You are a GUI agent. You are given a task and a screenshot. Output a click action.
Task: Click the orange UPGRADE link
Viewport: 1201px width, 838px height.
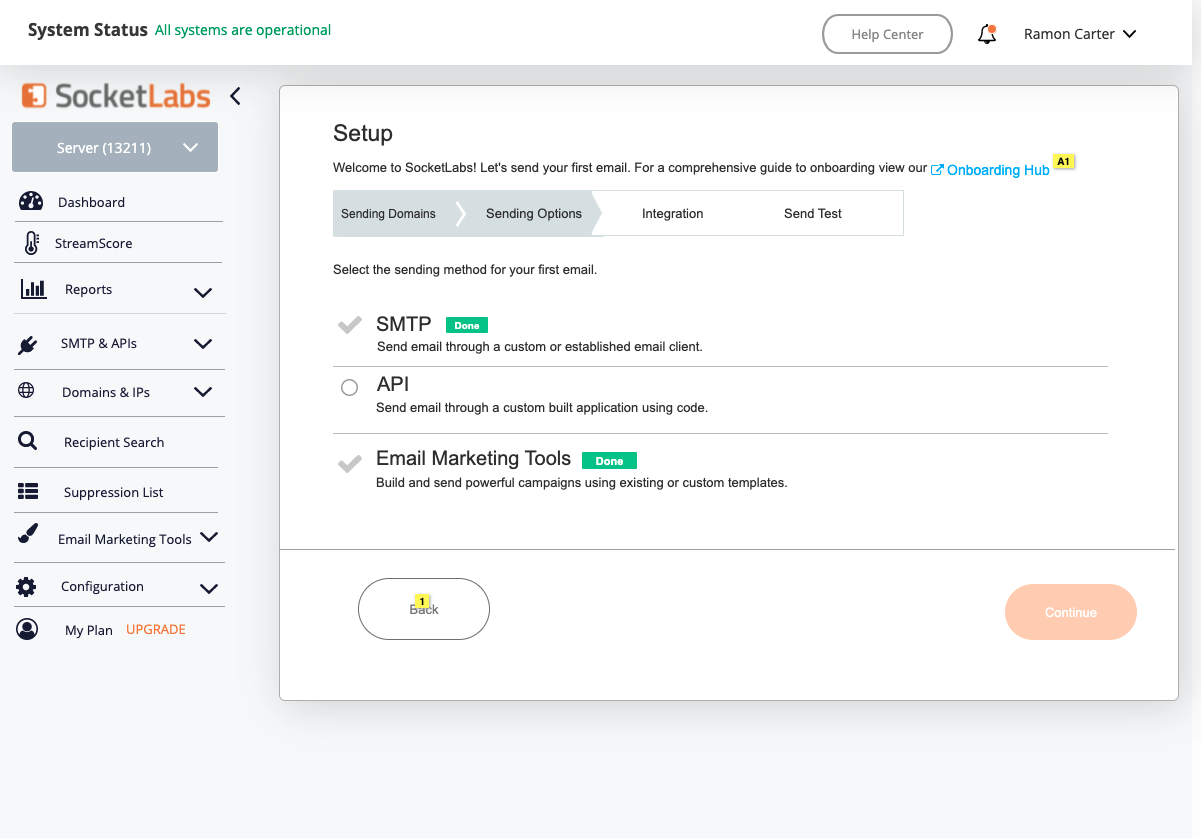(x=156, y=630)
